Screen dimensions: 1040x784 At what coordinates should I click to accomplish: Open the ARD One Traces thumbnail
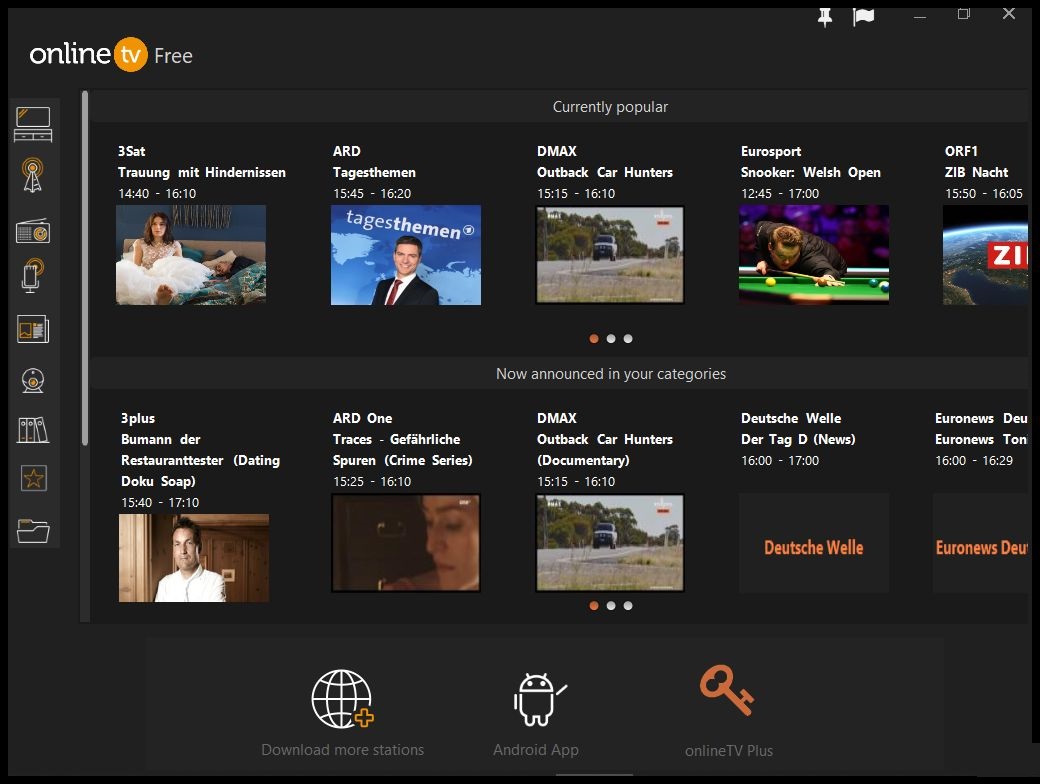pos(406,543)
